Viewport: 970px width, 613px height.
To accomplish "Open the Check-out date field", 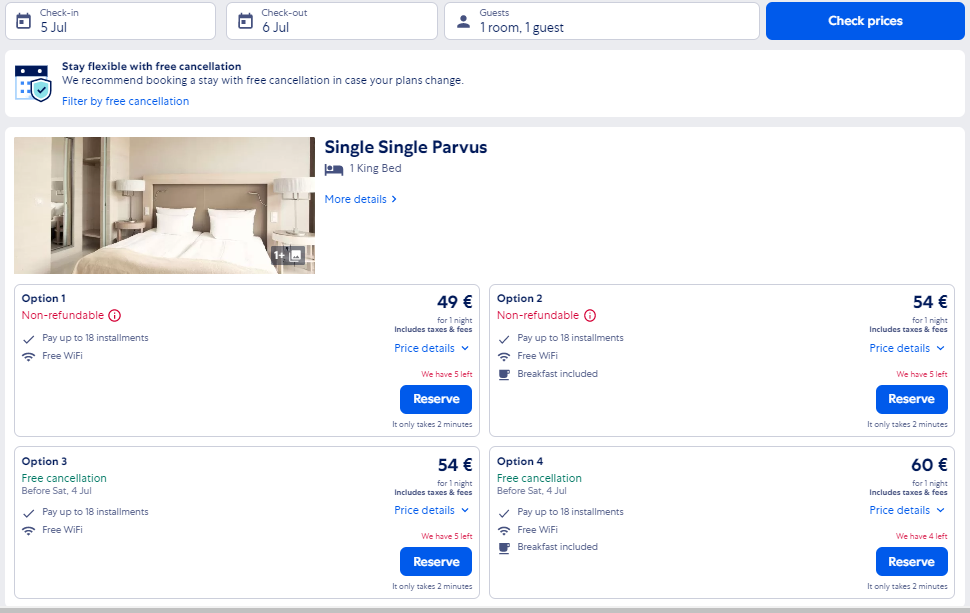I will (332, 21).
